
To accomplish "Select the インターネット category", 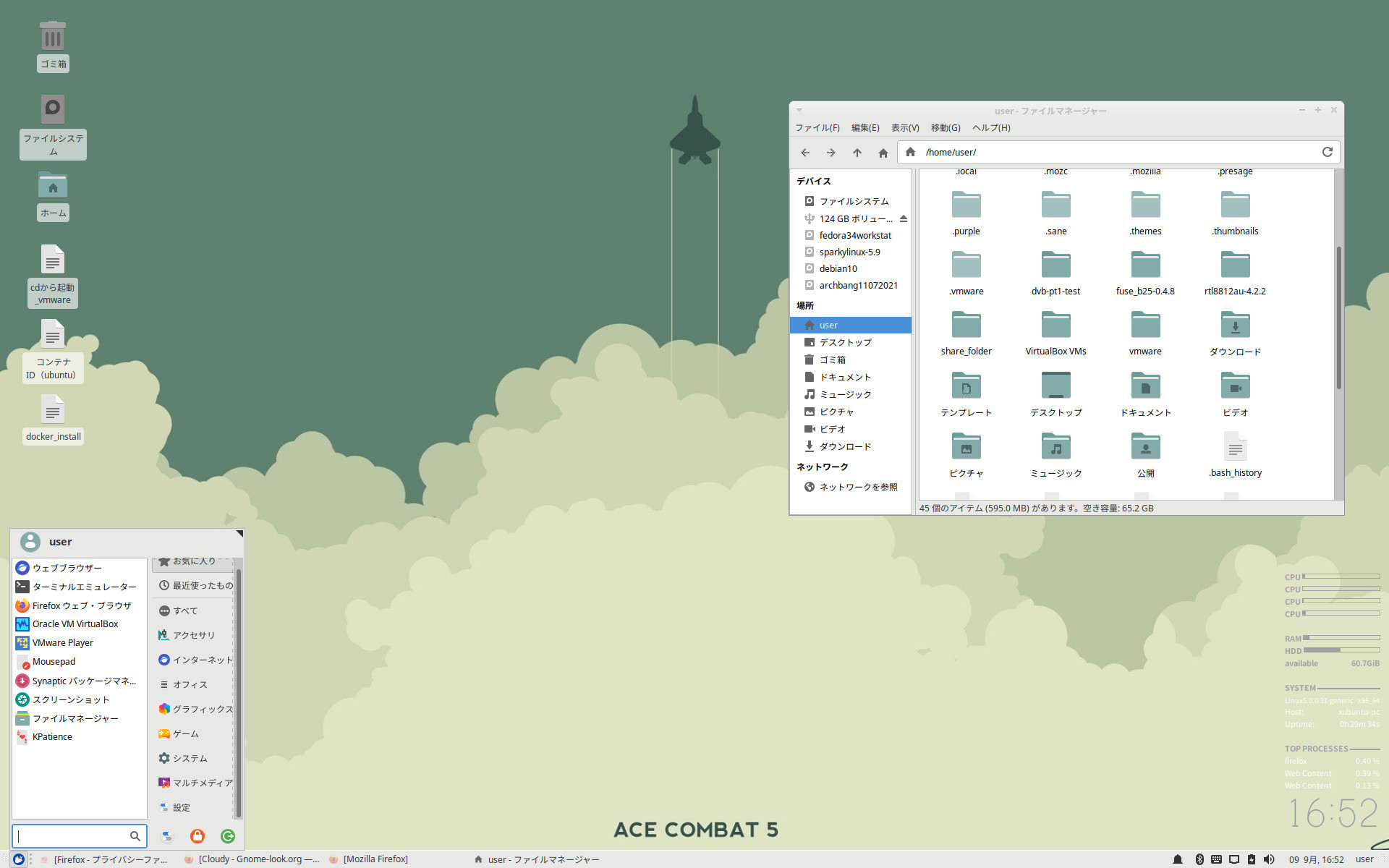I will click(x=193, y=660).
